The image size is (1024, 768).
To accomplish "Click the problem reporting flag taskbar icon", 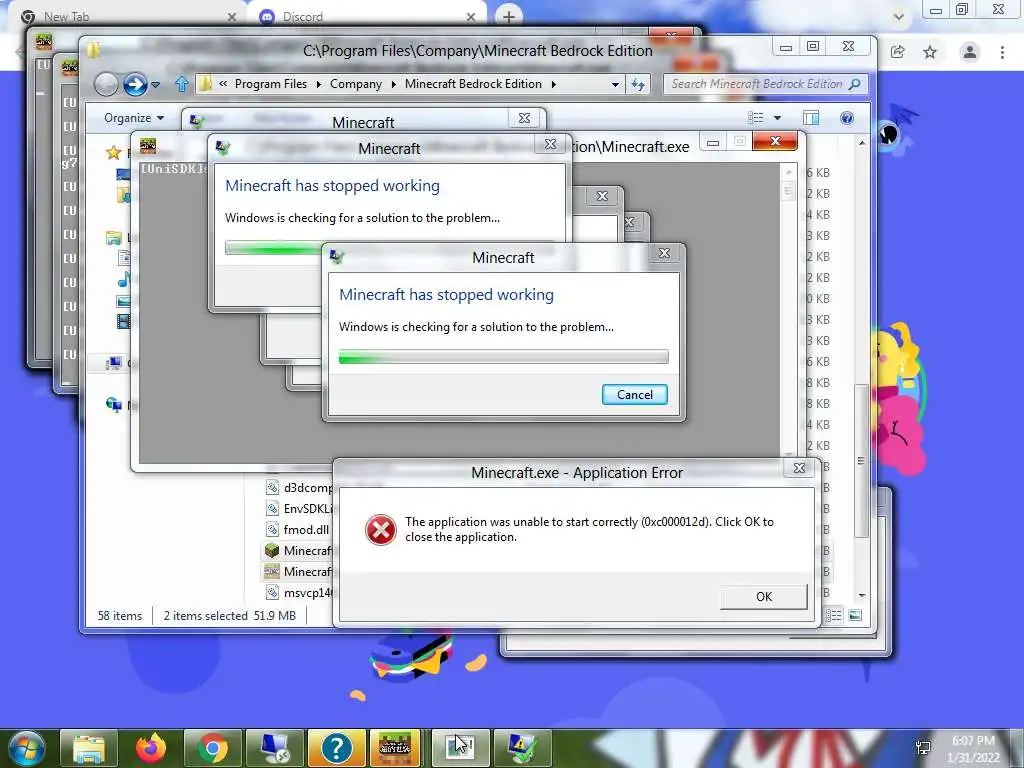I will (x=522, y=748).
